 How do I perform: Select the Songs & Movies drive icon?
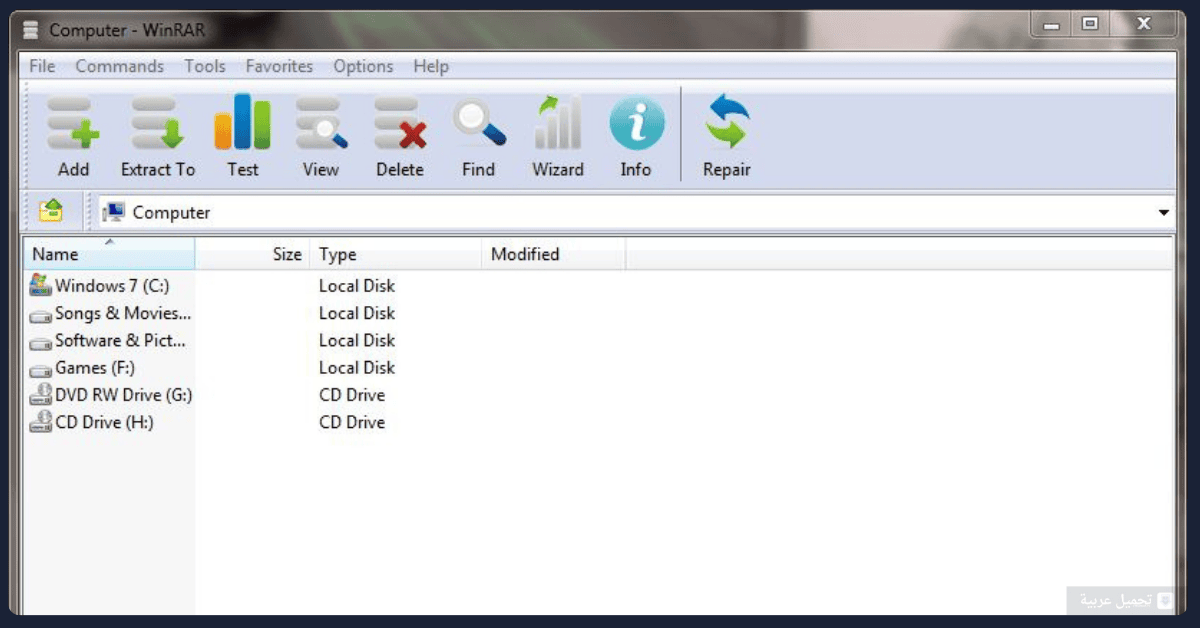pos(40,315)
